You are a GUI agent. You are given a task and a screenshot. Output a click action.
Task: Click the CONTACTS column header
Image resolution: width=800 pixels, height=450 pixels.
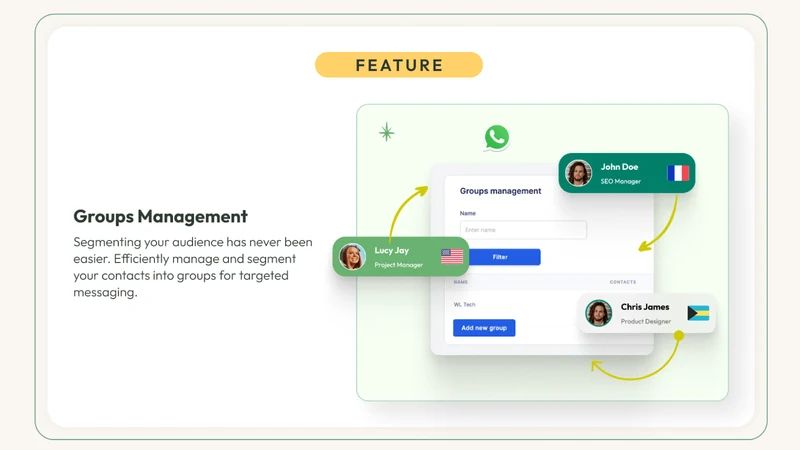pos(623,282)
